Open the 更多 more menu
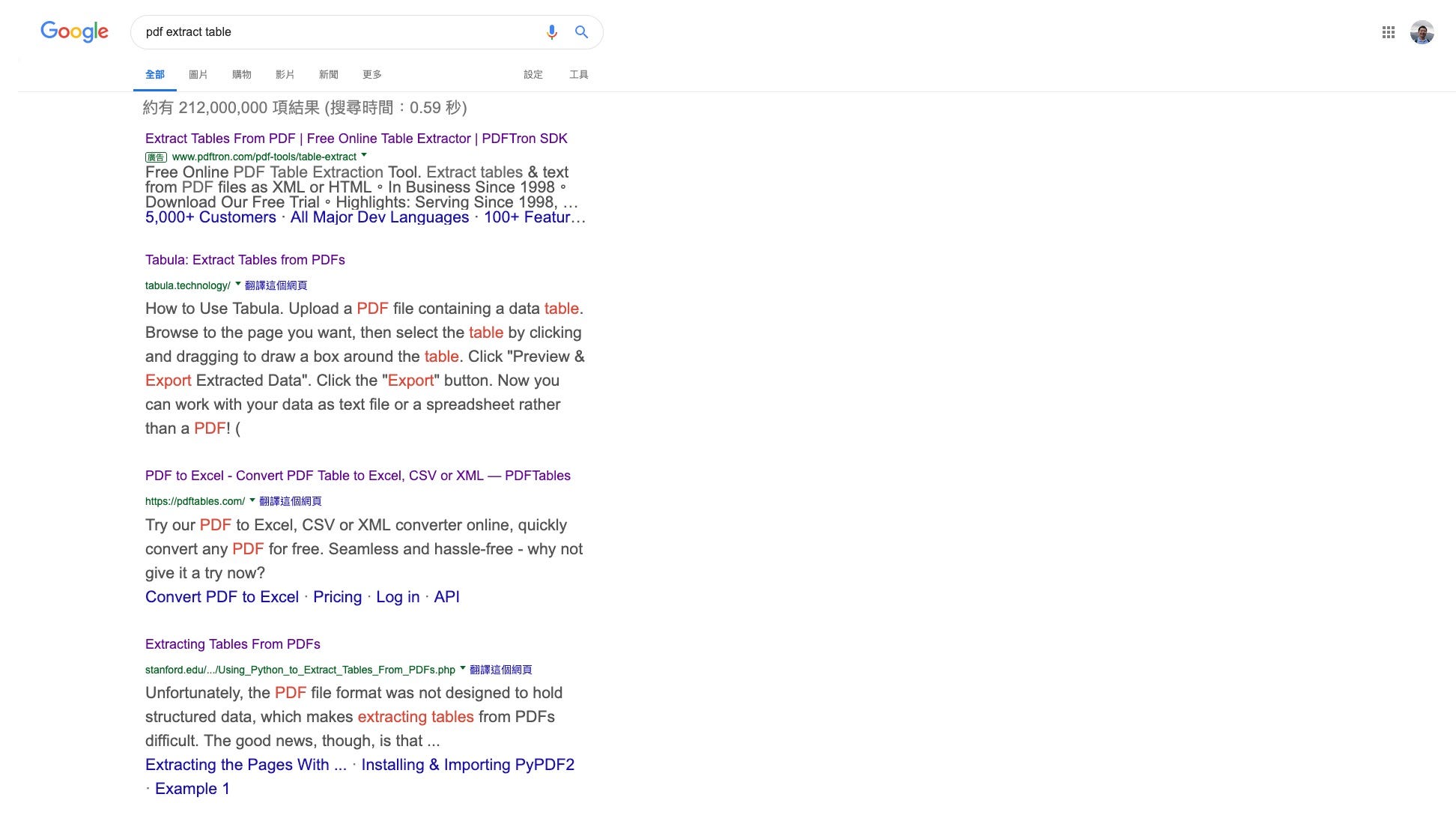The image size is (1456, 830). coord(371,74)
